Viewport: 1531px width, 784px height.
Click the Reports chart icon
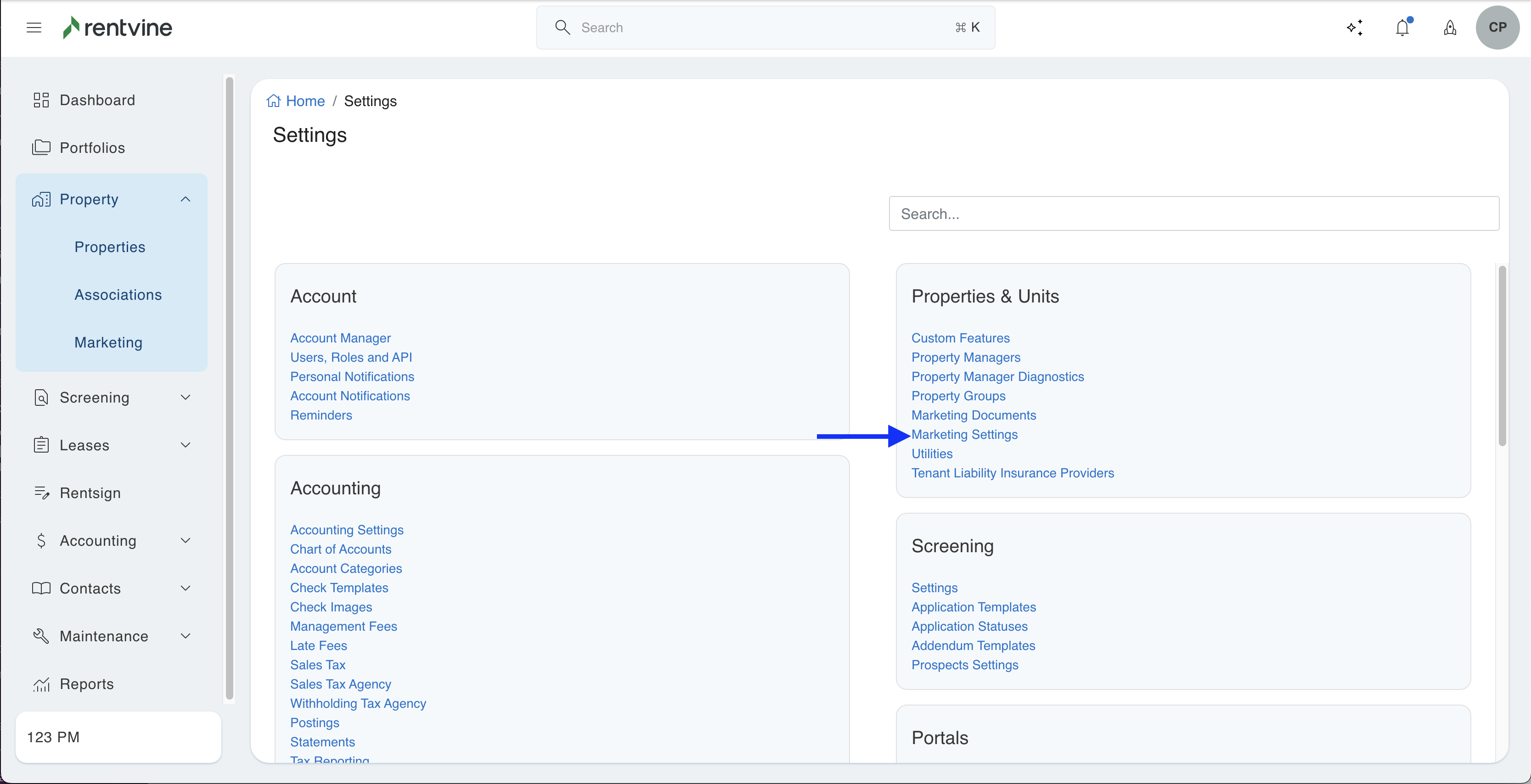(x=41, y=684)
